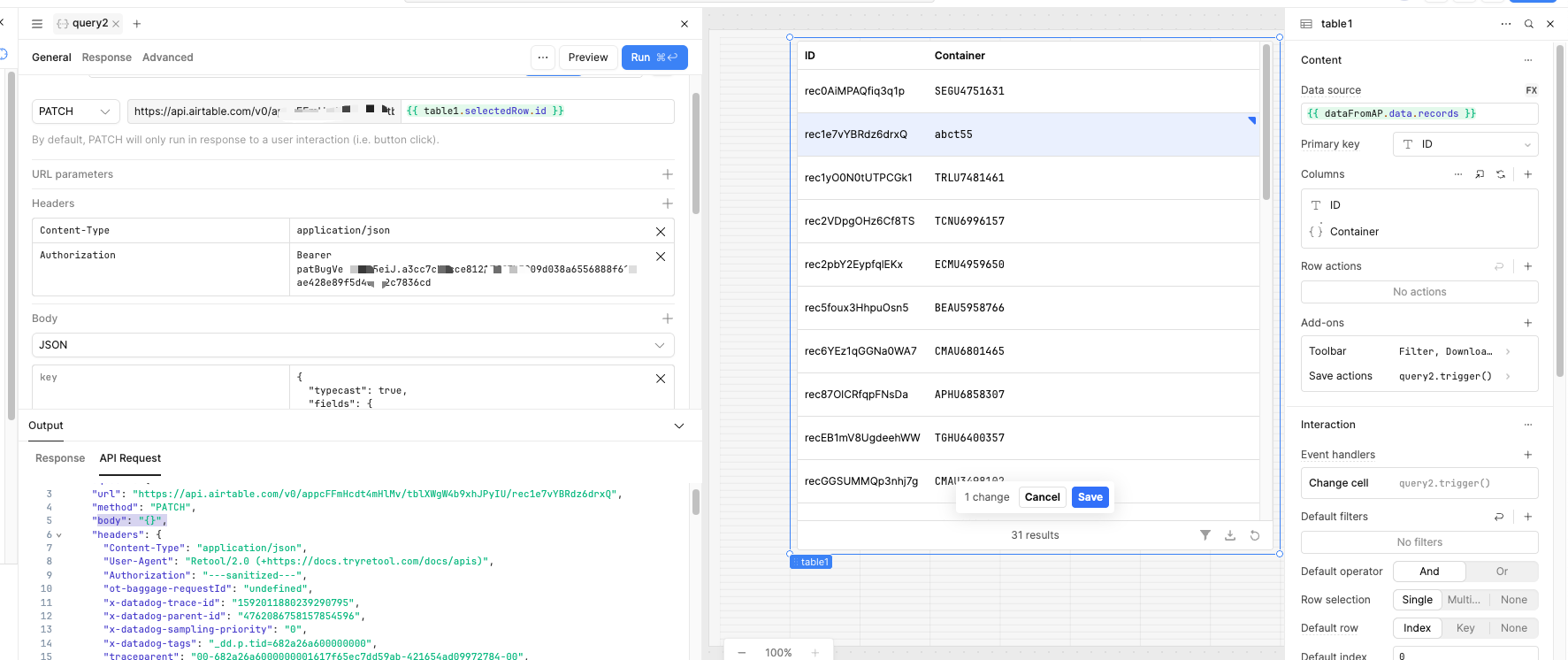Run the query
The width and height of the screenshot is (1568, 660).
654,58
